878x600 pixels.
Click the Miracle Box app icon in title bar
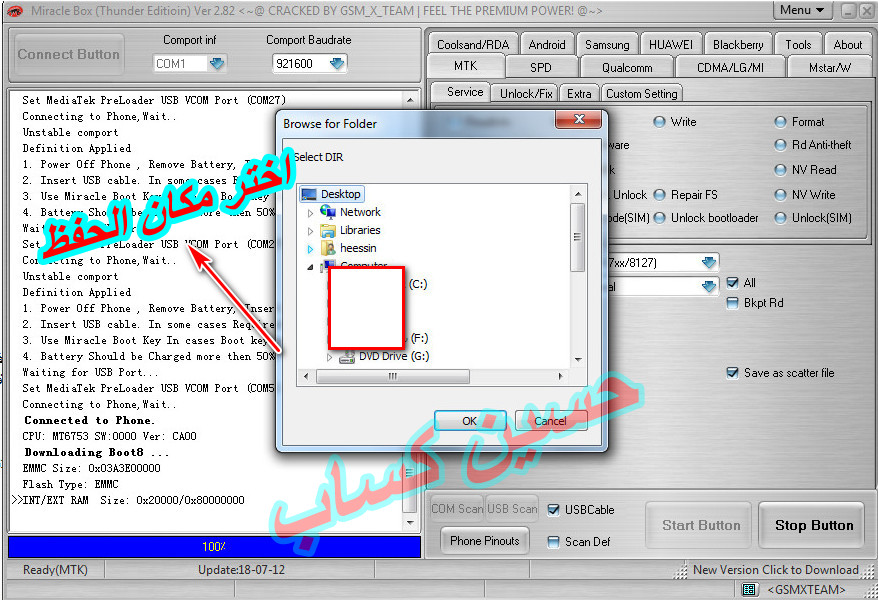coord(14,11)
